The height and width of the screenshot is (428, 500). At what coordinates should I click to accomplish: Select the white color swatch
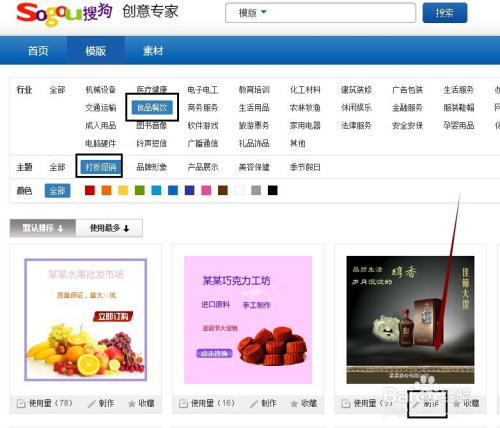[239, 190]
